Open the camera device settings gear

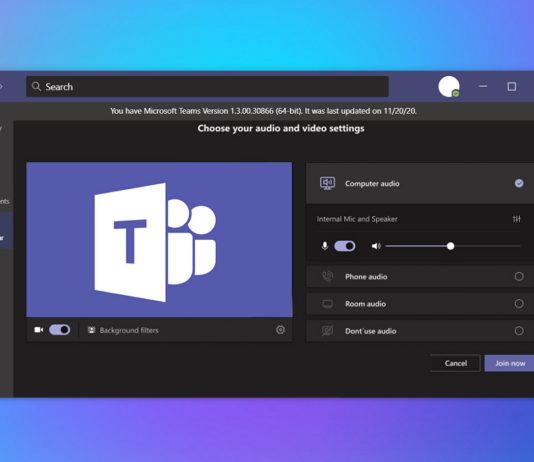point(280,330)
